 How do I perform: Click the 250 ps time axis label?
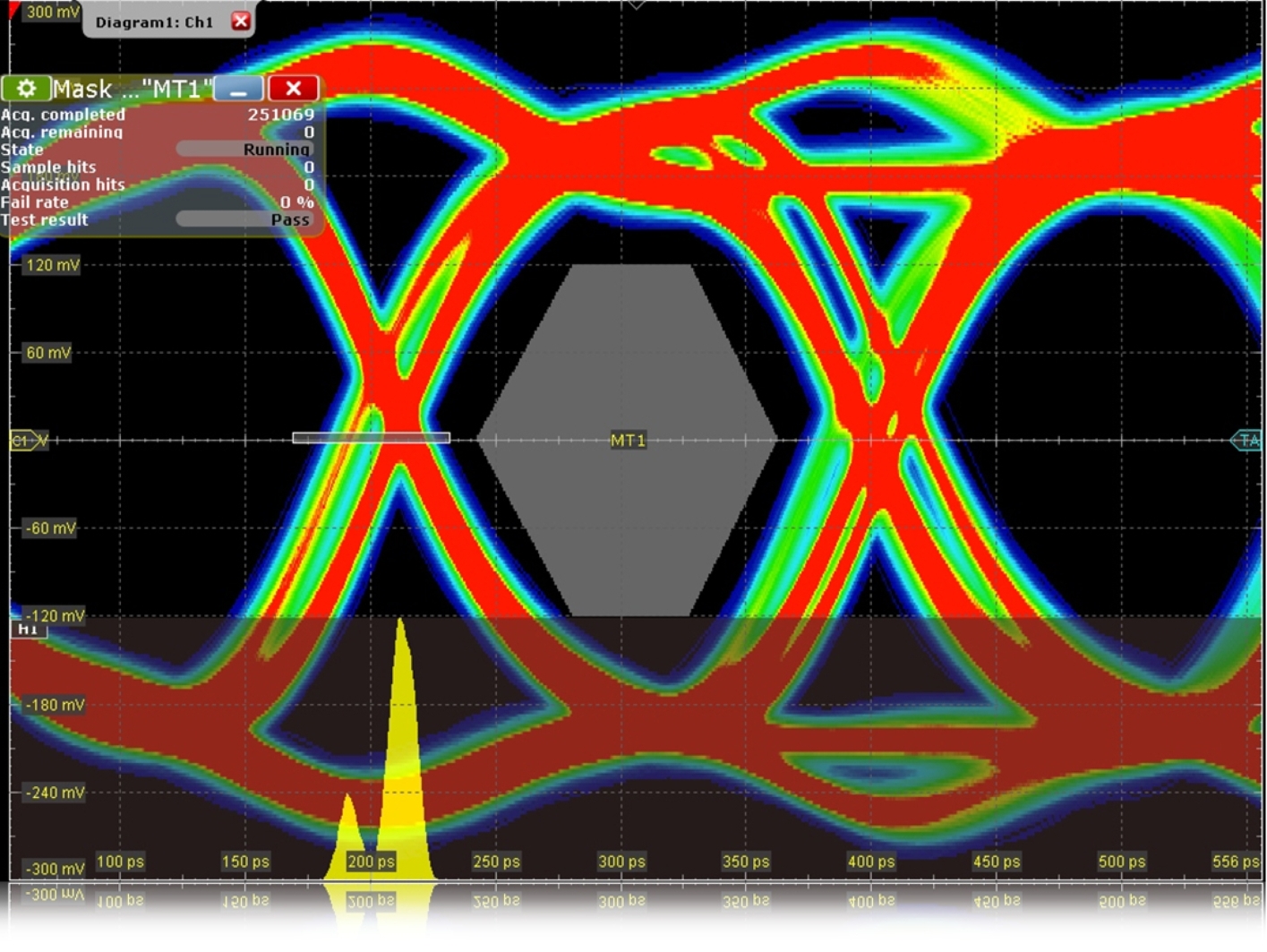point(496,862)
